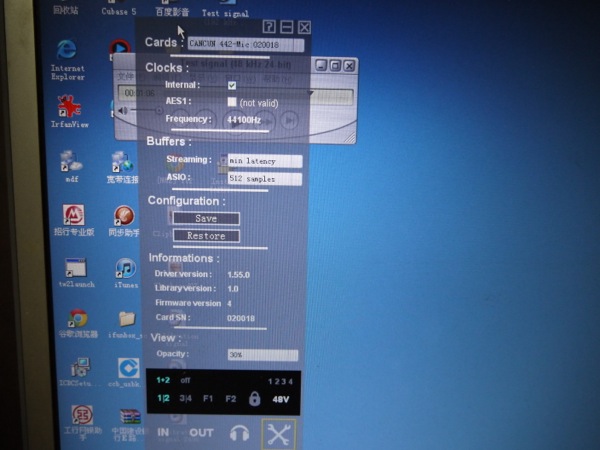
Task: Expand the Streaming buffer latency dropdown
Action: pyautogui.click(x=264, y=160)
